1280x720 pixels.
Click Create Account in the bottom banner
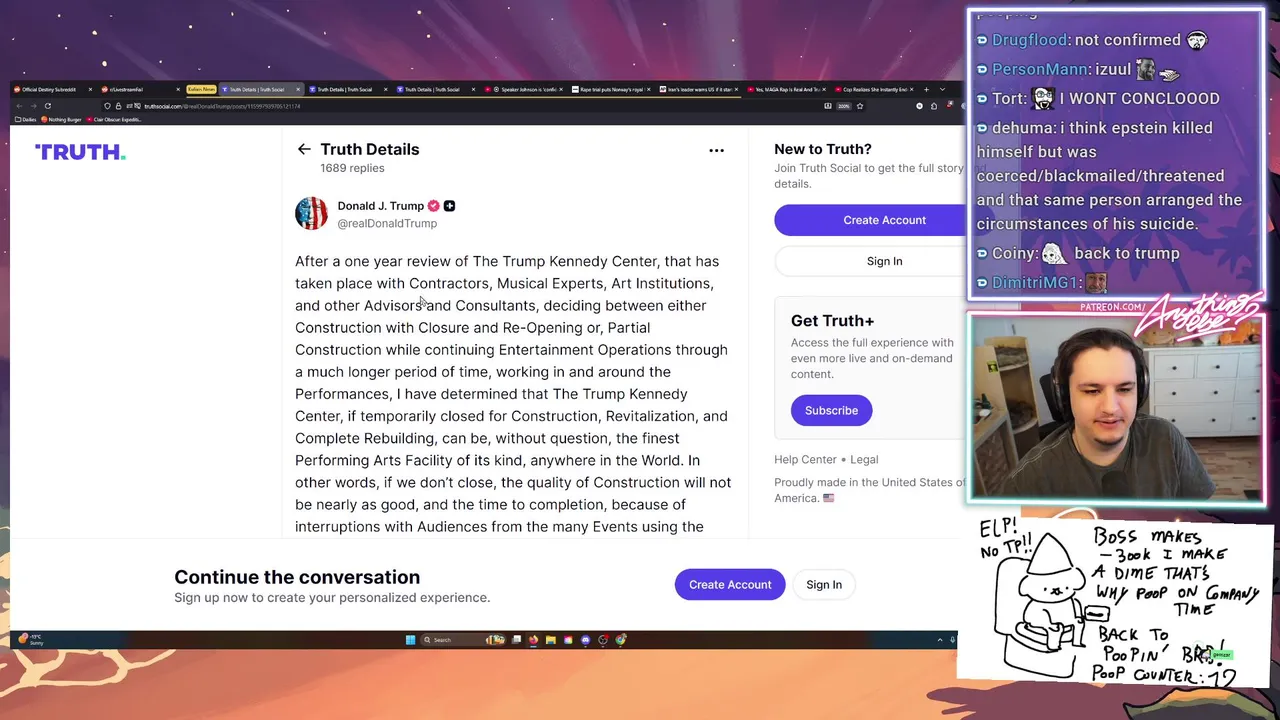[x=730, y=584]
